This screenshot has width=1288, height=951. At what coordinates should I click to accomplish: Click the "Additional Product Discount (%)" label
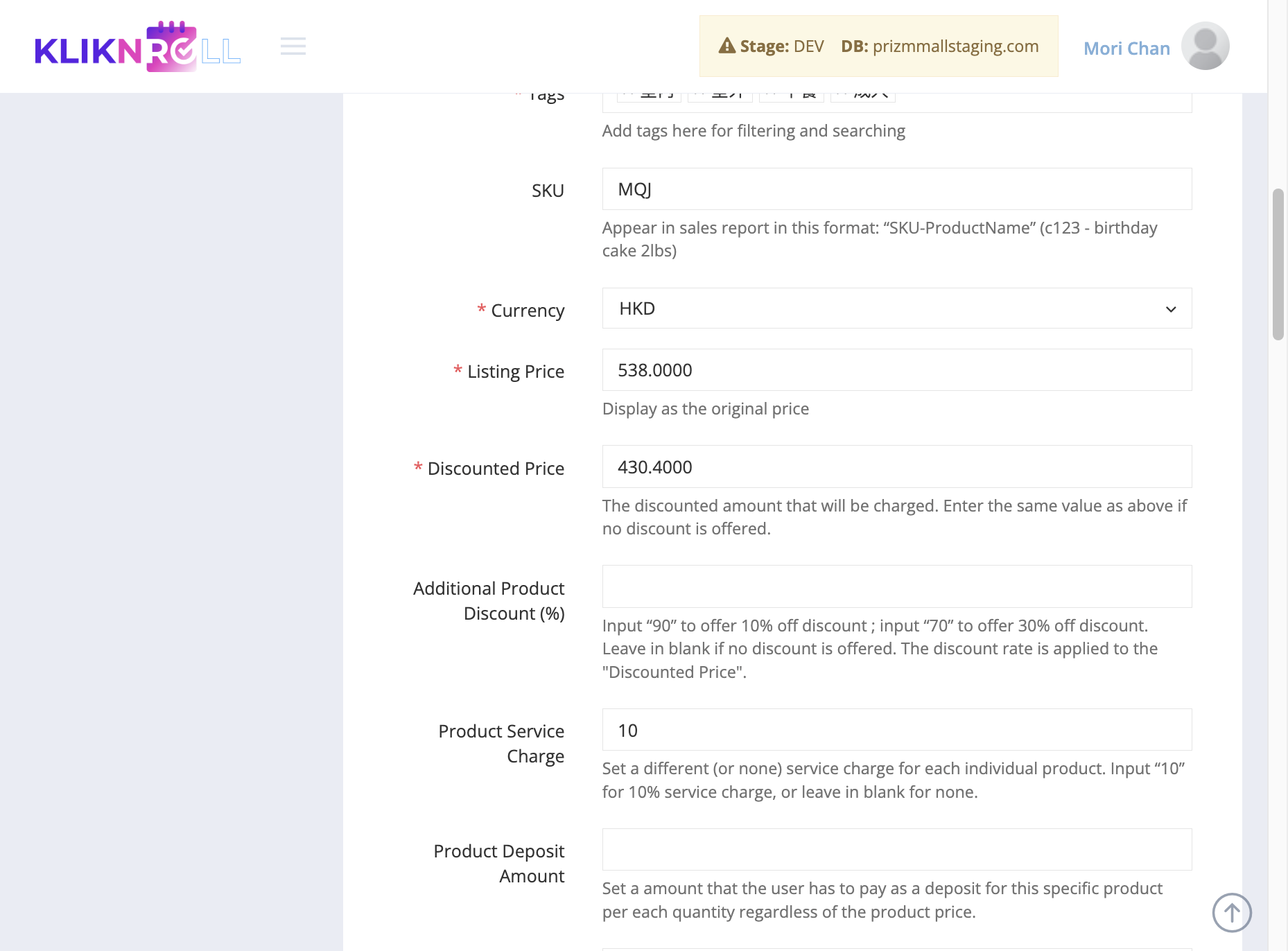tap(489, 601)
